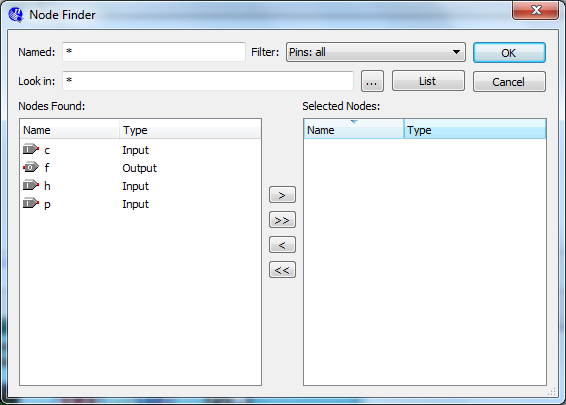Sort Nodes Found by Type column header
Viewport: 566px width, 405px height.
click(190, 130)
